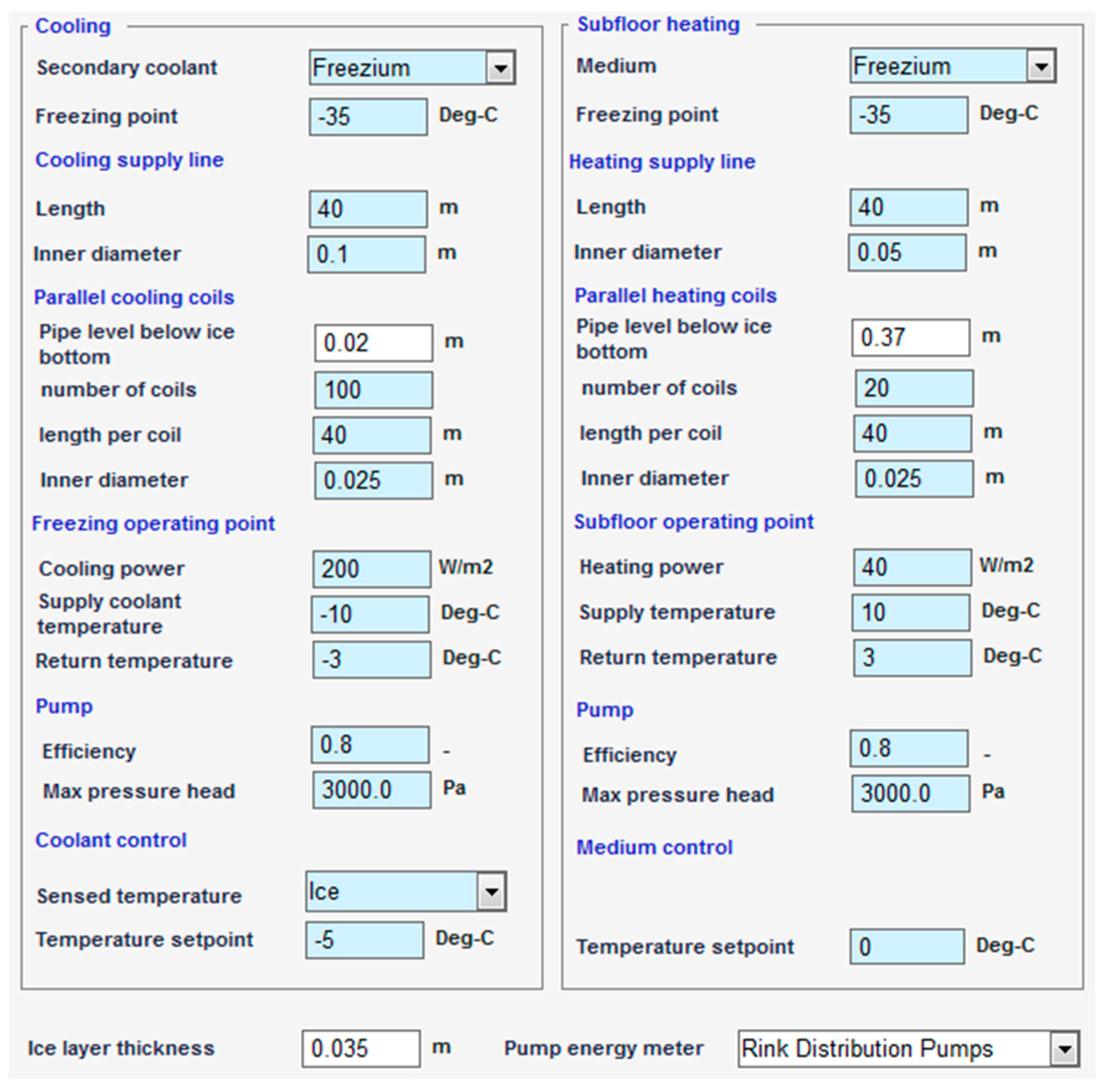Viewport: 1106px width, 1092px height.
Task: Focus the heating Supply temperature field
Action: [911, 613]
